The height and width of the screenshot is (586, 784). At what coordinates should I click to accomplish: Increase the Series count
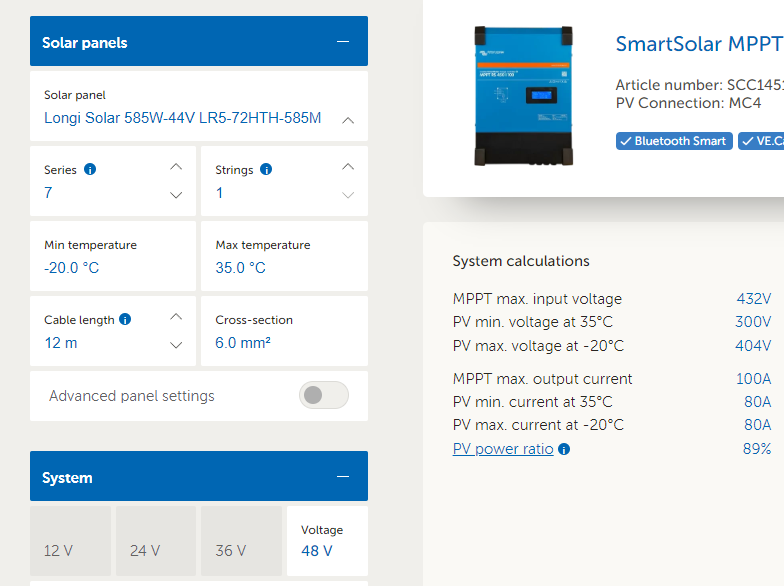(176, 166)
